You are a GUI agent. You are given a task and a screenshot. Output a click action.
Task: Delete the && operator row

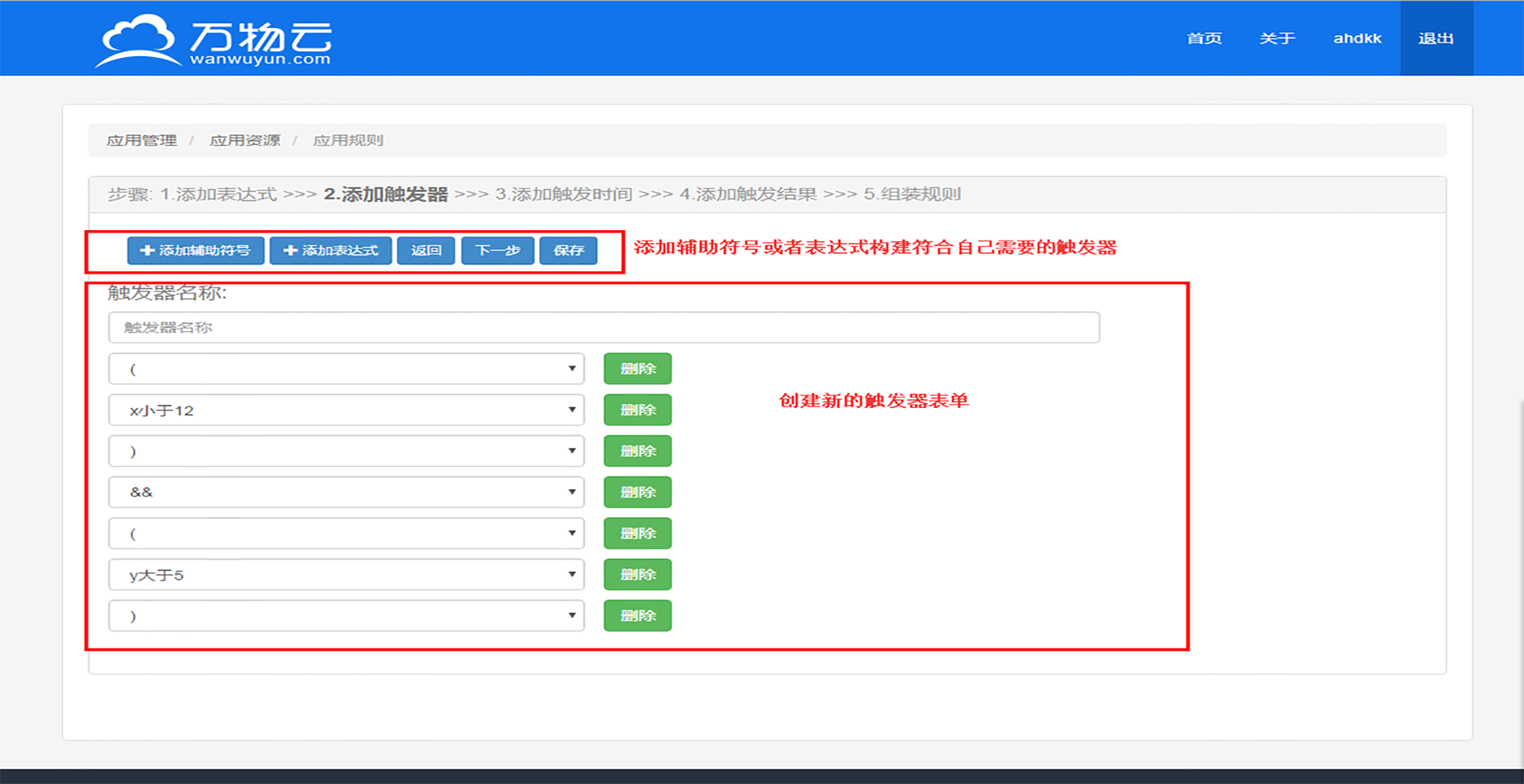638,492
